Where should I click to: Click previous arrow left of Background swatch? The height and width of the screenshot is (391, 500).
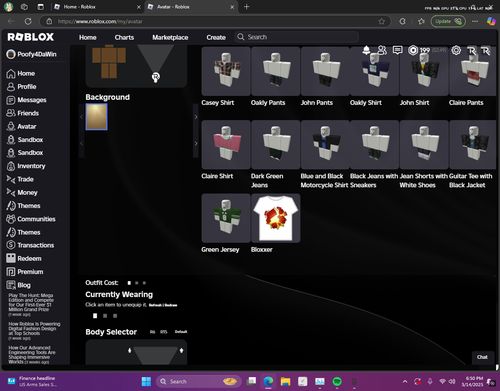click(81, 117)
